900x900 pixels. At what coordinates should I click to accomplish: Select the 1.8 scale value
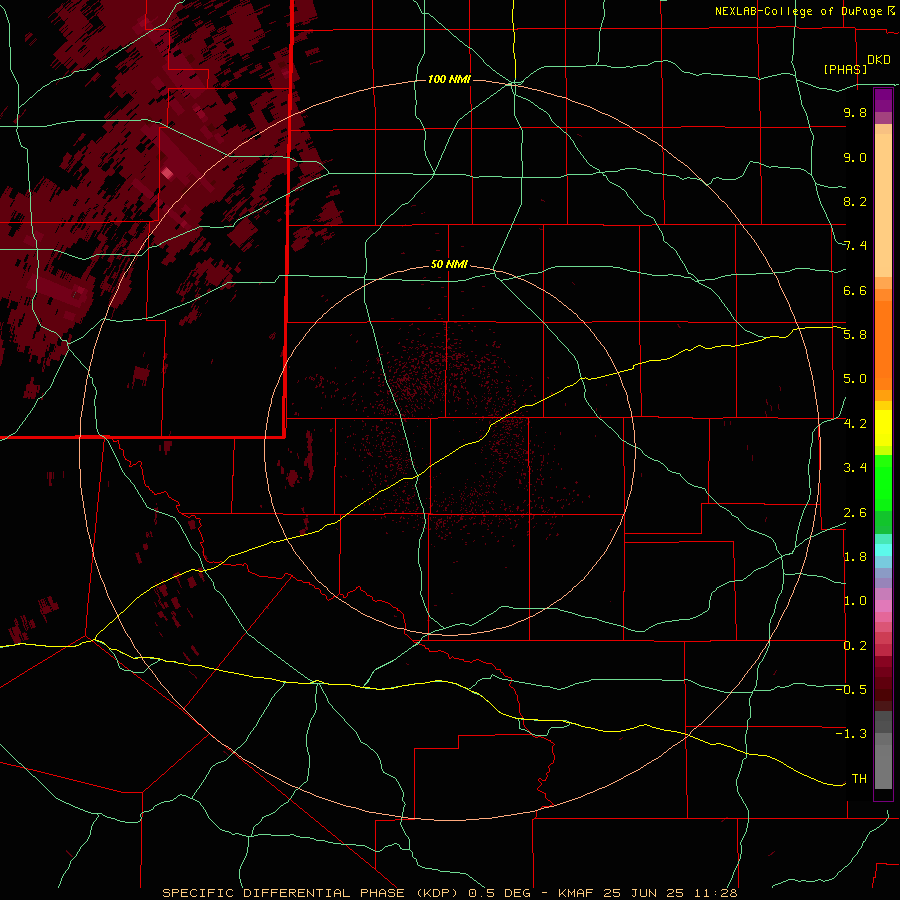[x=855, y=557]
